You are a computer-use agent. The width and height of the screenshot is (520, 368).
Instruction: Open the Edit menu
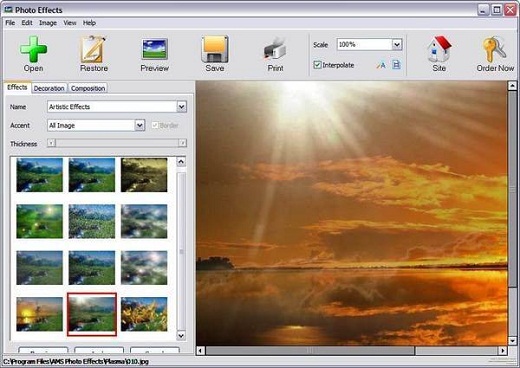coord(27,23)
